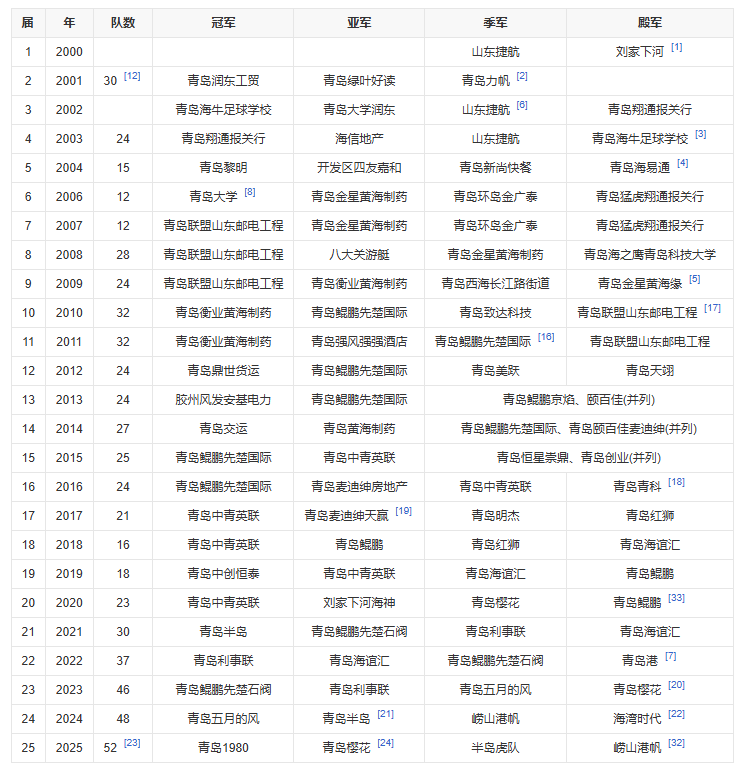Select the 殿军 column header
Screen dimensions: 749x771
pos(649,22)
